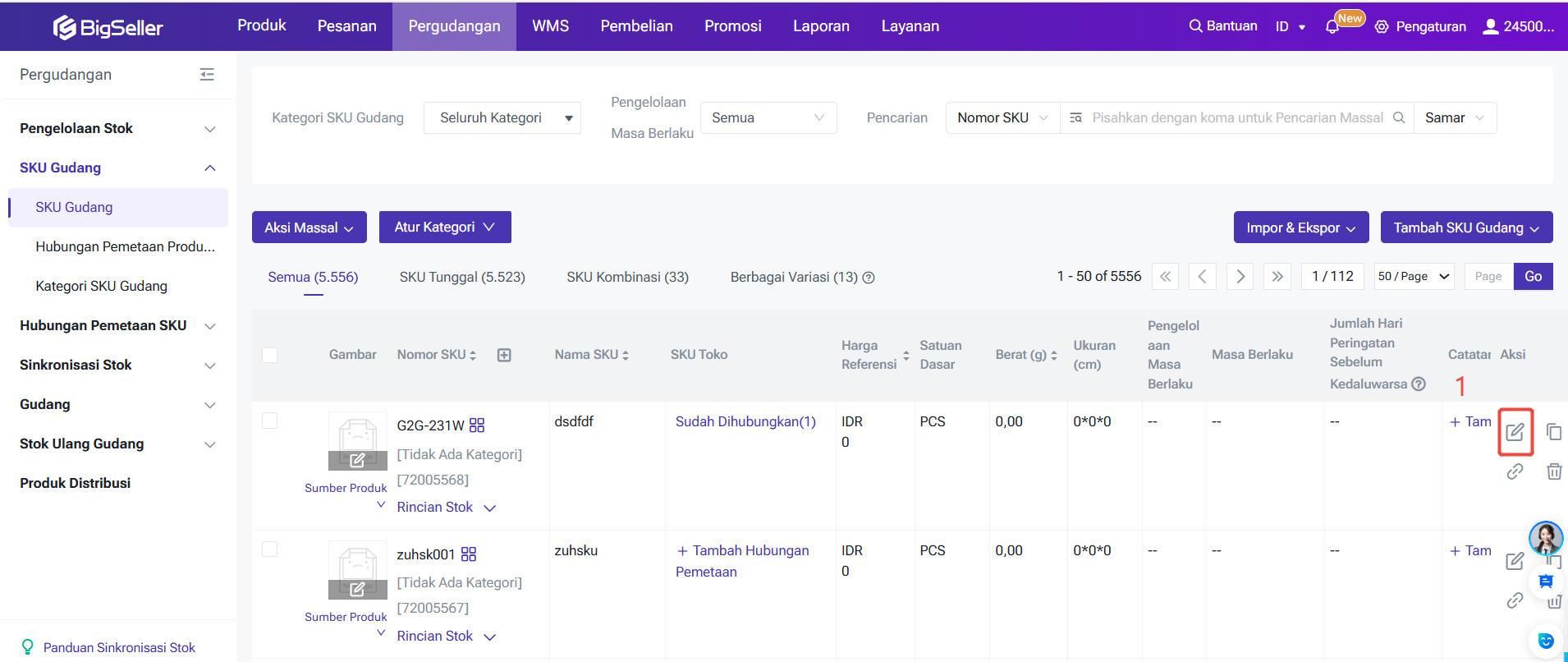Screen dimensions: 1568x662
Task: Open the 50 / Page size dropdown
Action: click(1414, 277)
